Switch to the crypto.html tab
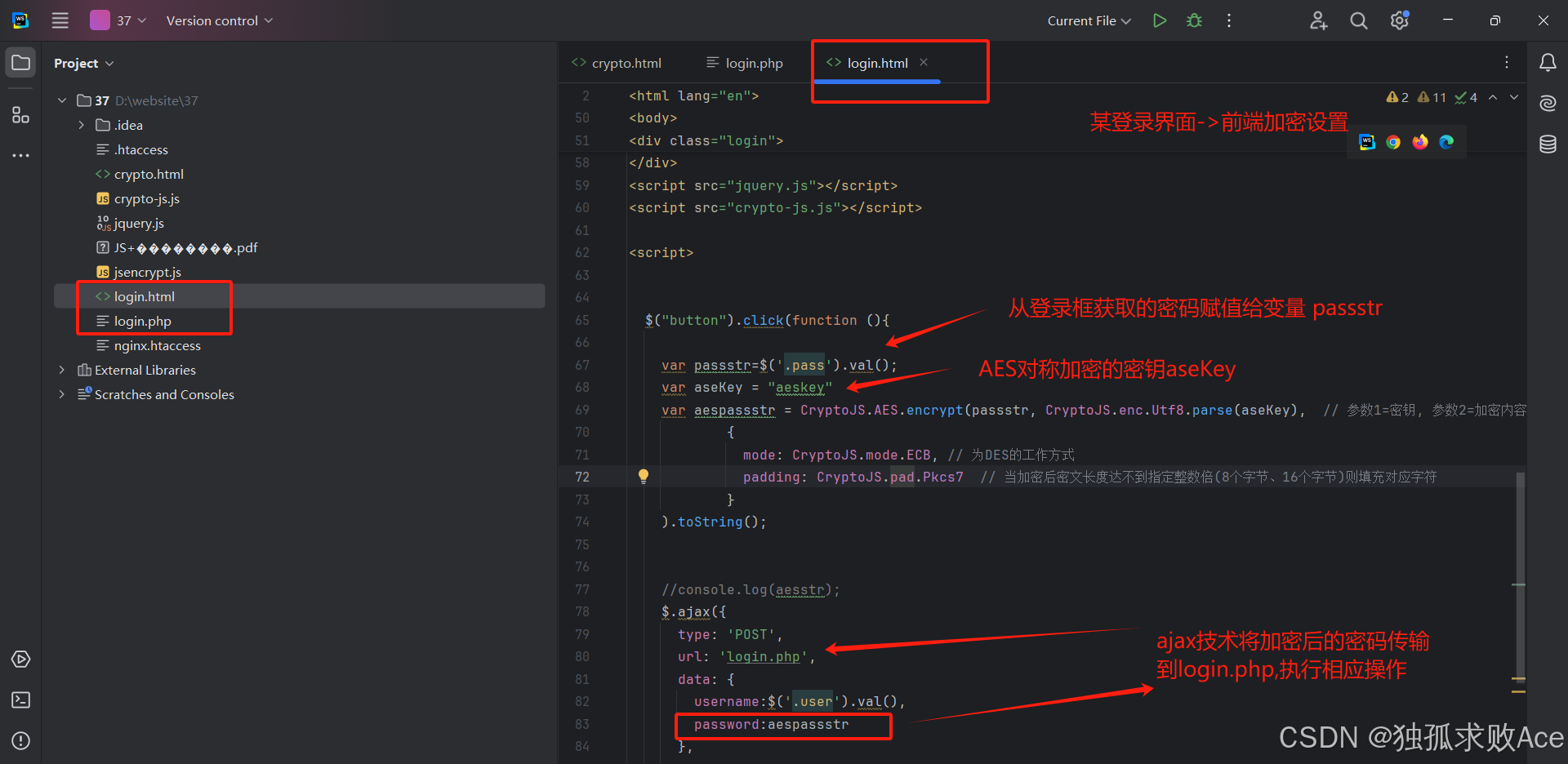1568x764 pixels. tap(626, 62)
